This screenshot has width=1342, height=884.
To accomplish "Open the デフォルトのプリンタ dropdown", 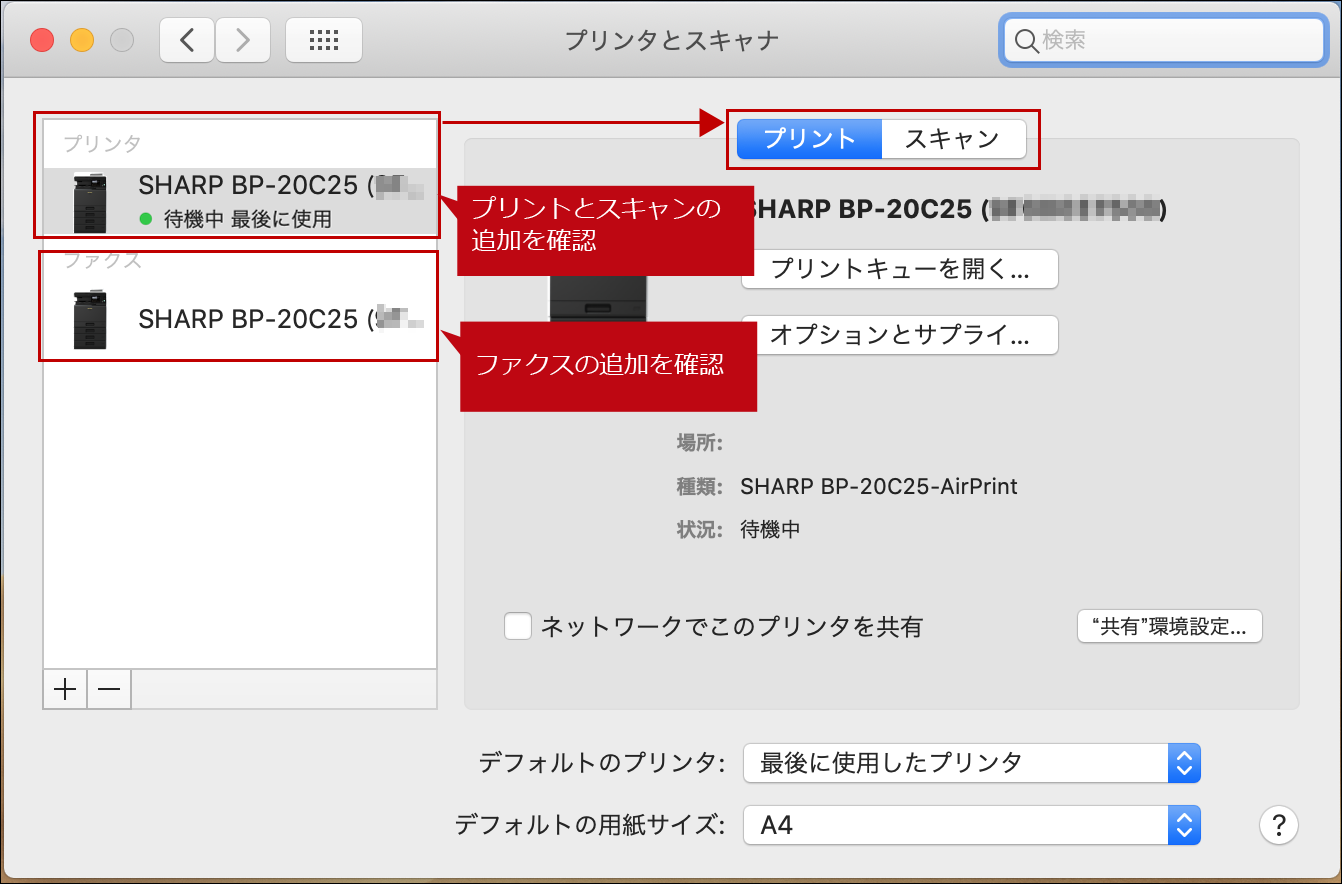I will click(x=972, y=763).
